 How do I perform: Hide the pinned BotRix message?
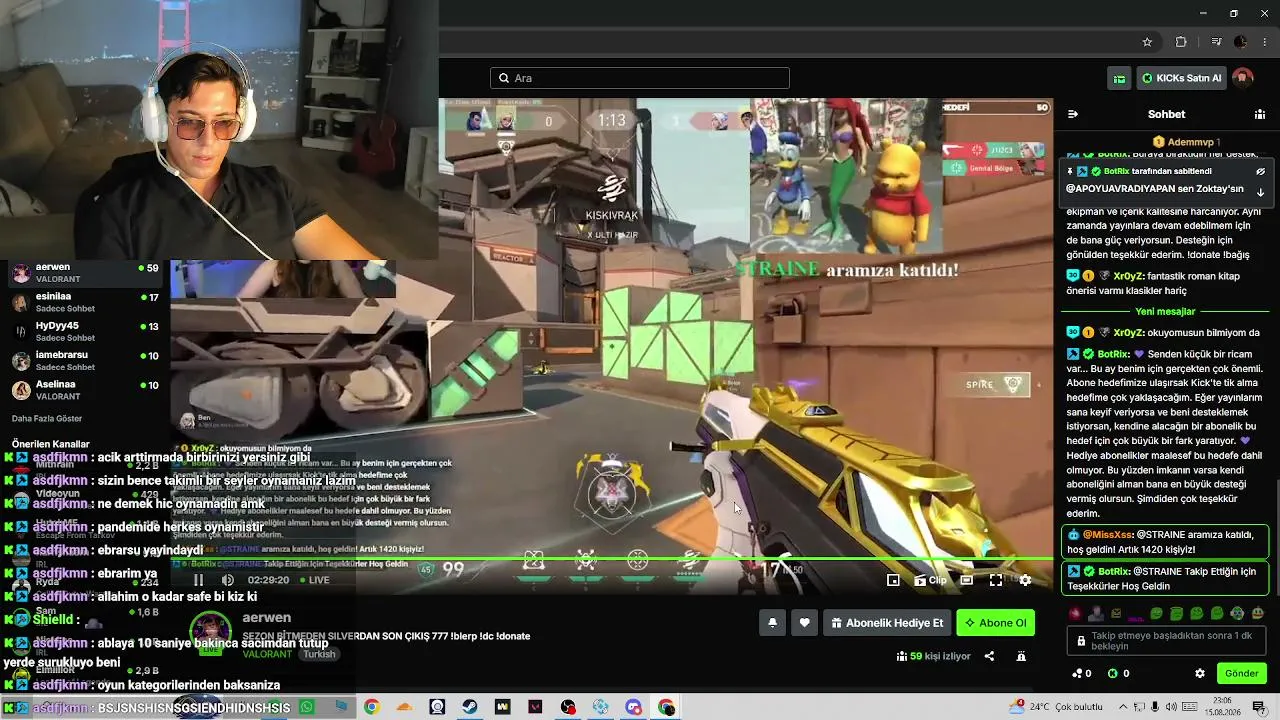tap(1261, 171)
